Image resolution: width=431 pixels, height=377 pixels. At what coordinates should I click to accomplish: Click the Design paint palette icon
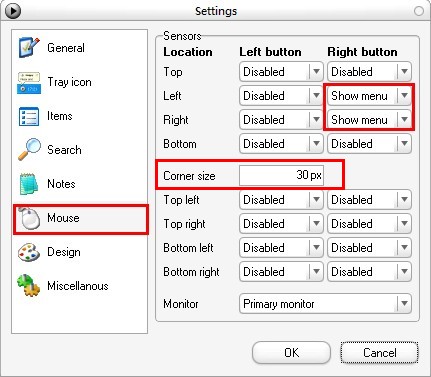click(x=29, y=252)
